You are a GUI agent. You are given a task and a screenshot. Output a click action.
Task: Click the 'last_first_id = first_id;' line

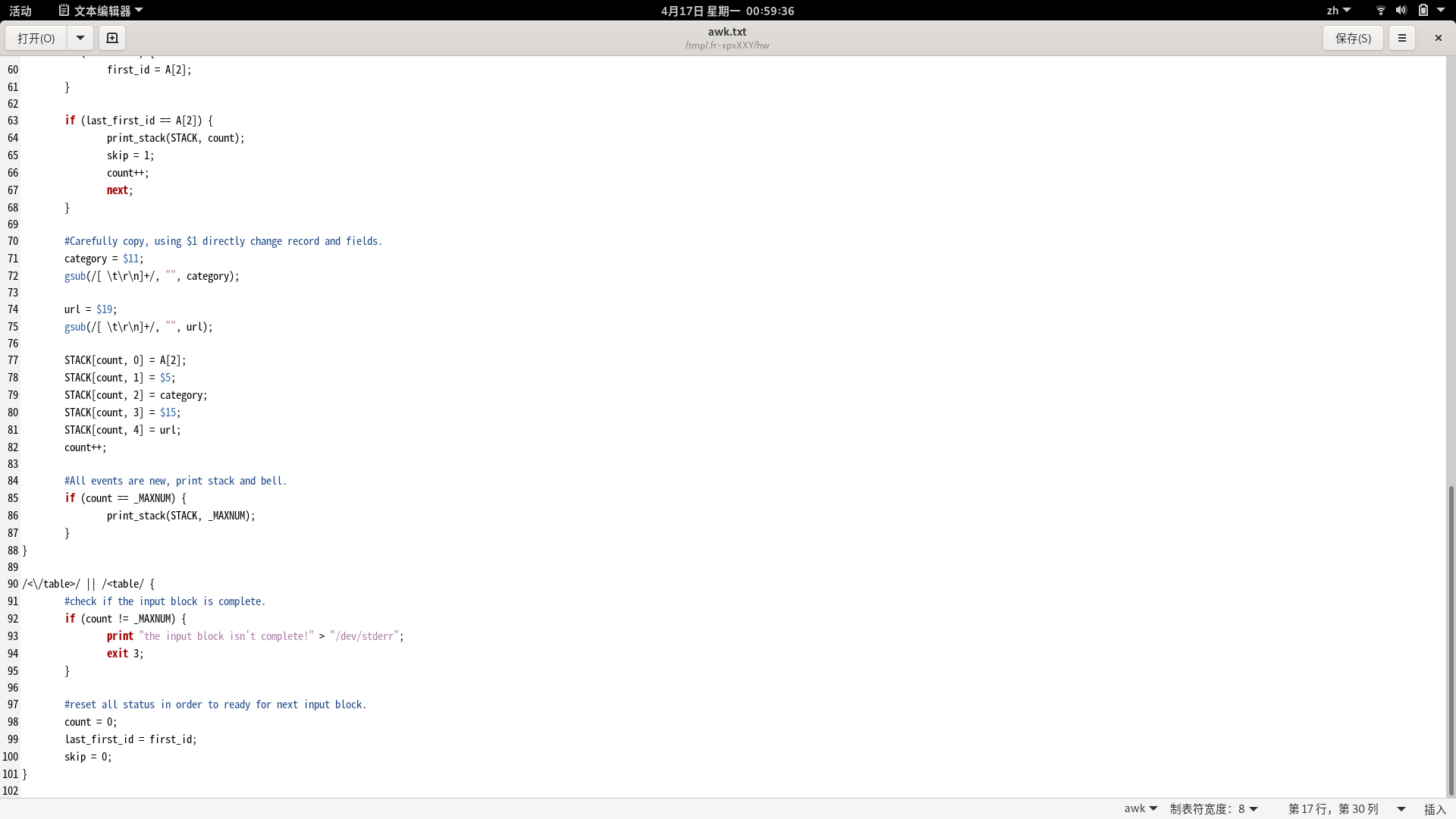(x=130, y=739)
